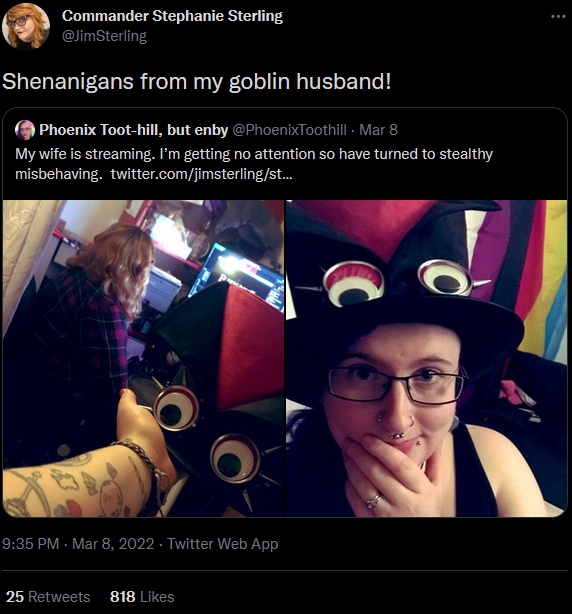Screen dimensions: 572x614
Task: View the right selfie photo with hat
Action: (426, 358)
